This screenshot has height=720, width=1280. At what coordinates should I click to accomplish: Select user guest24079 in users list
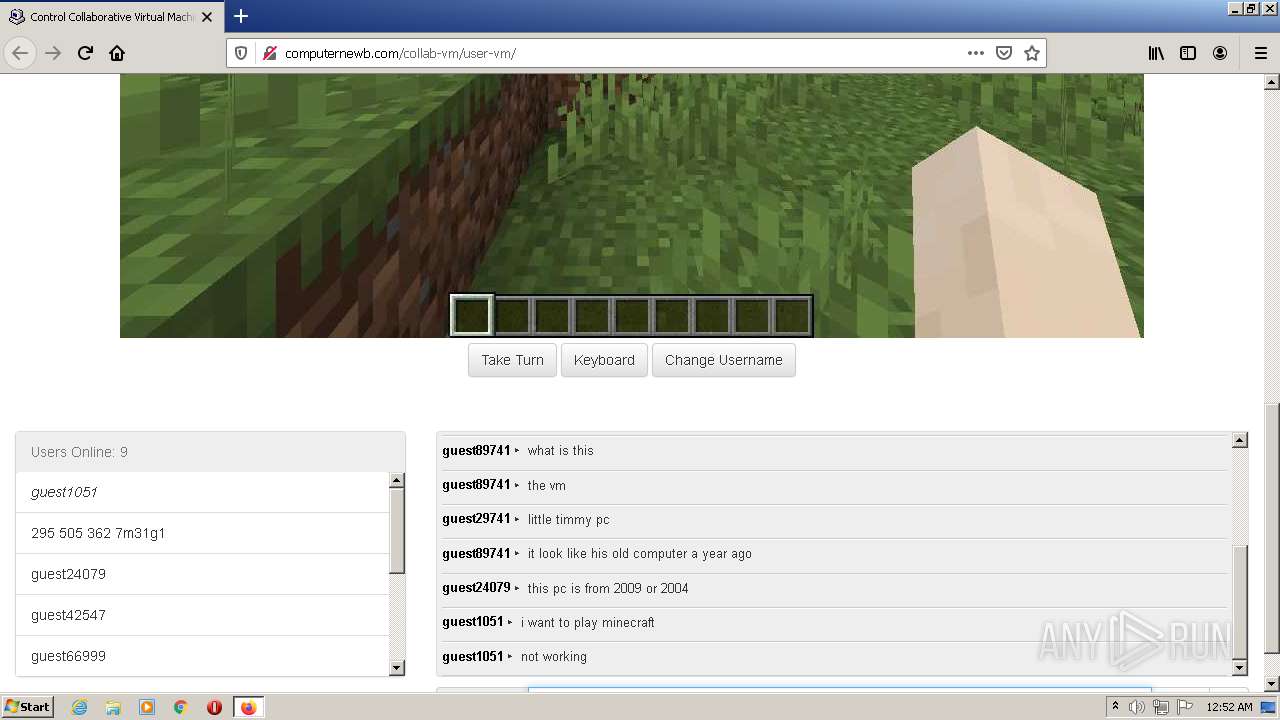202,574
